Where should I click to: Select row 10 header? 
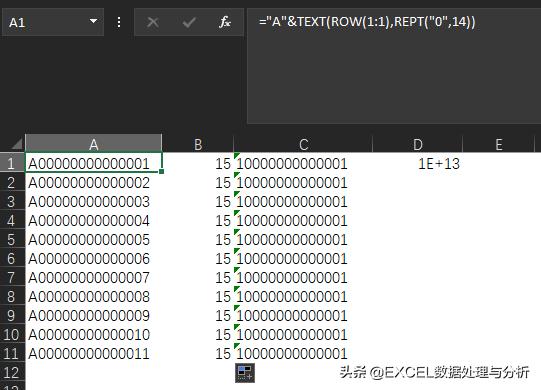click(x=12, y=334)
